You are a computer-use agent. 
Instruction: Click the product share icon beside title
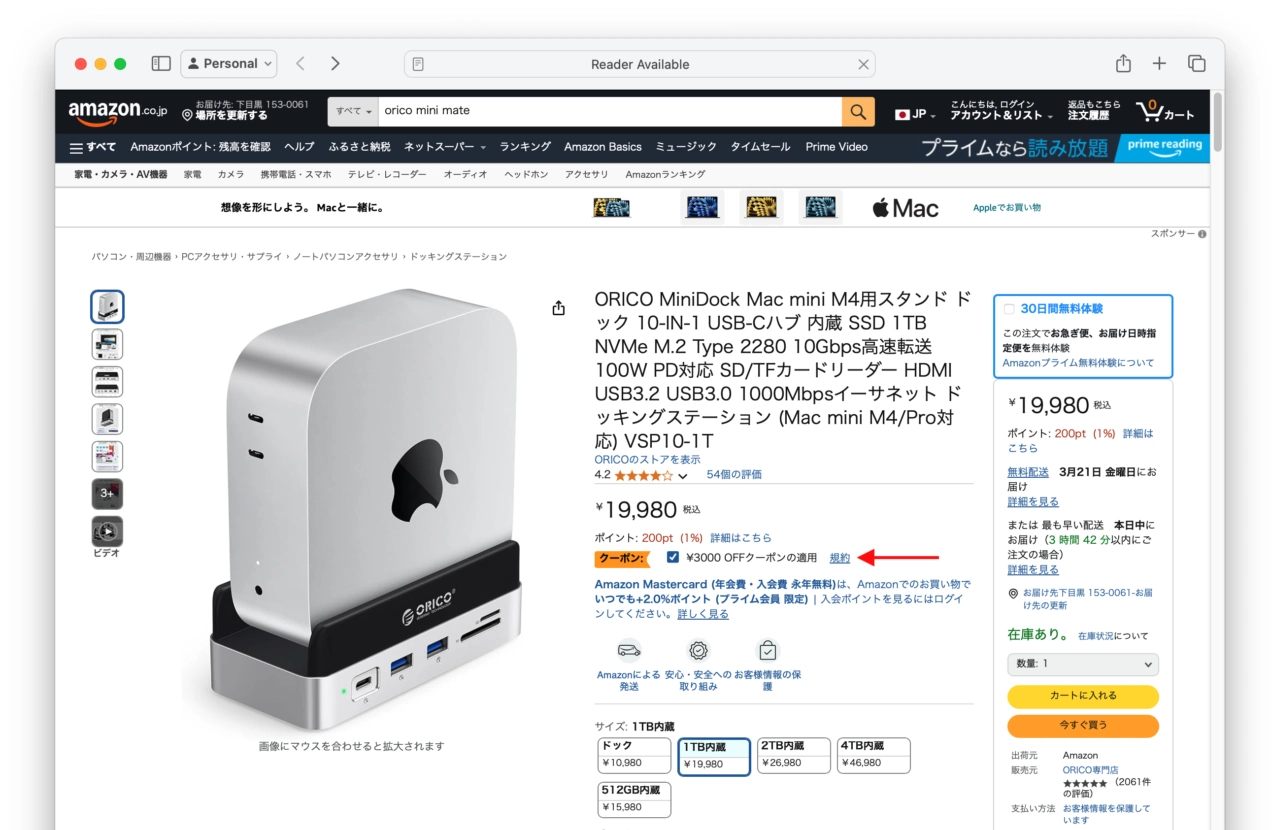pos(559,308)
